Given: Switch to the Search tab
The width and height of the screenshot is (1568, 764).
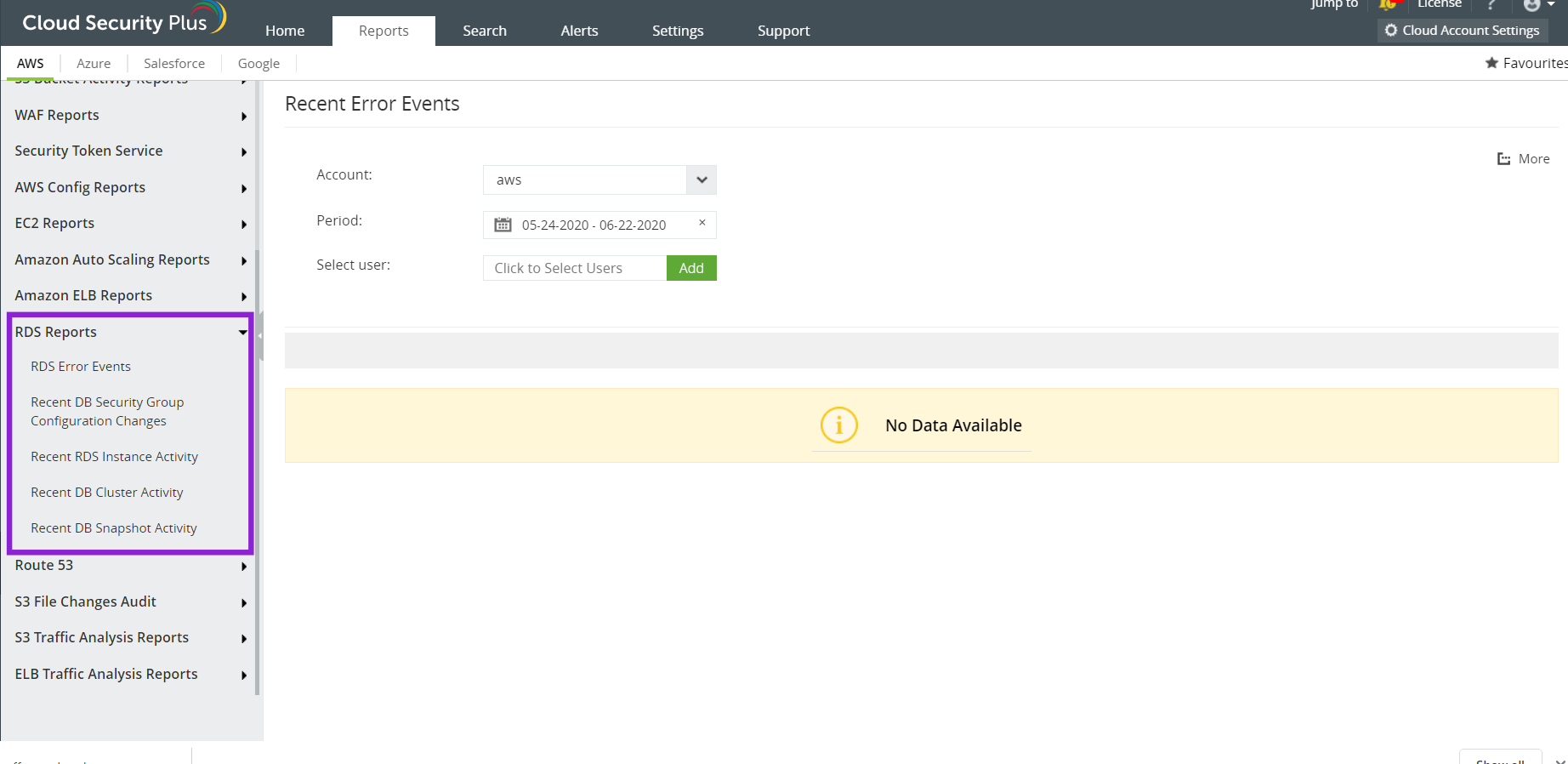Looking at the screenshot, I should click(485, 31).
